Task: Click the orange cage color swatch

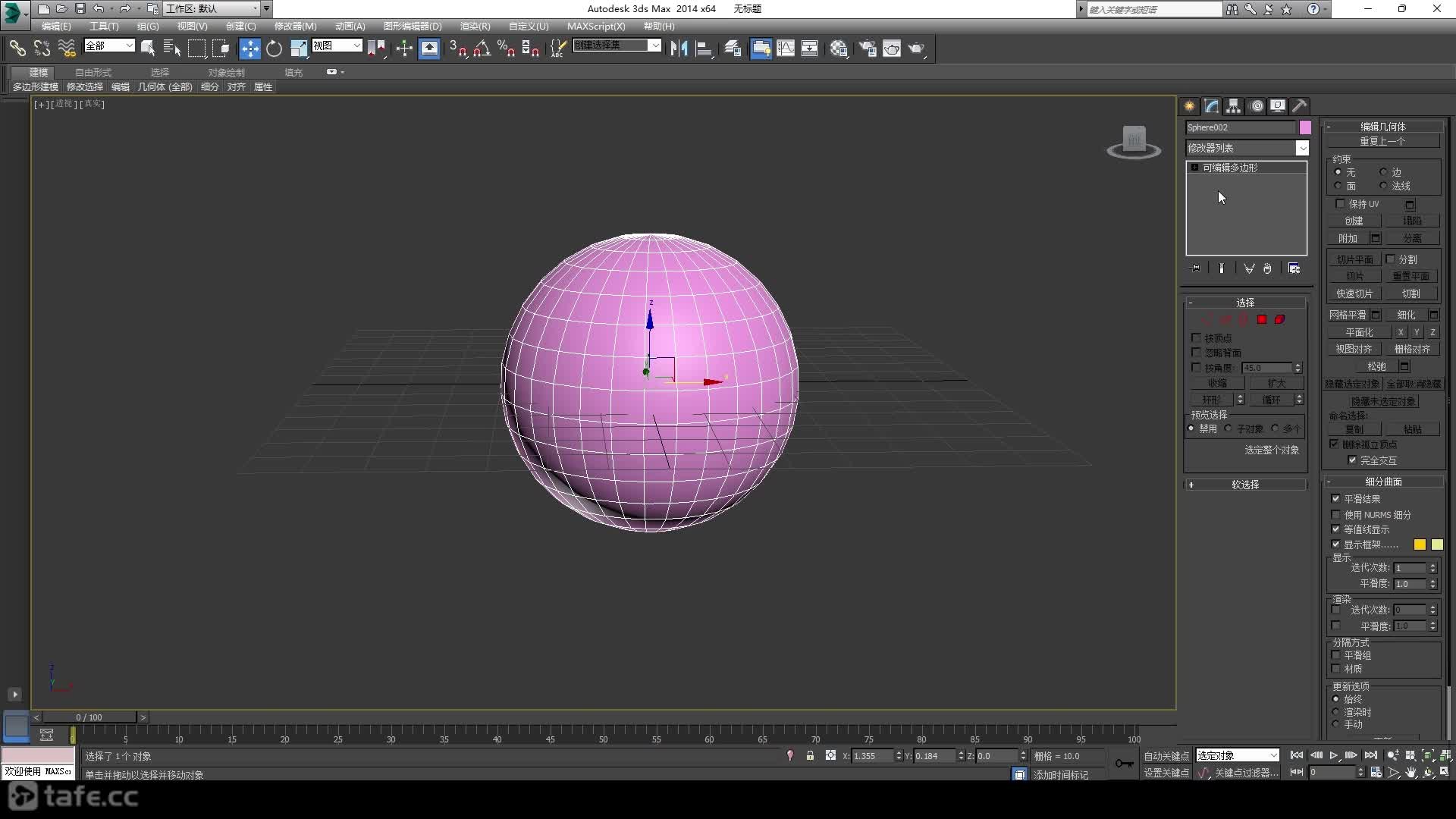Action: tap(1420, 544)
